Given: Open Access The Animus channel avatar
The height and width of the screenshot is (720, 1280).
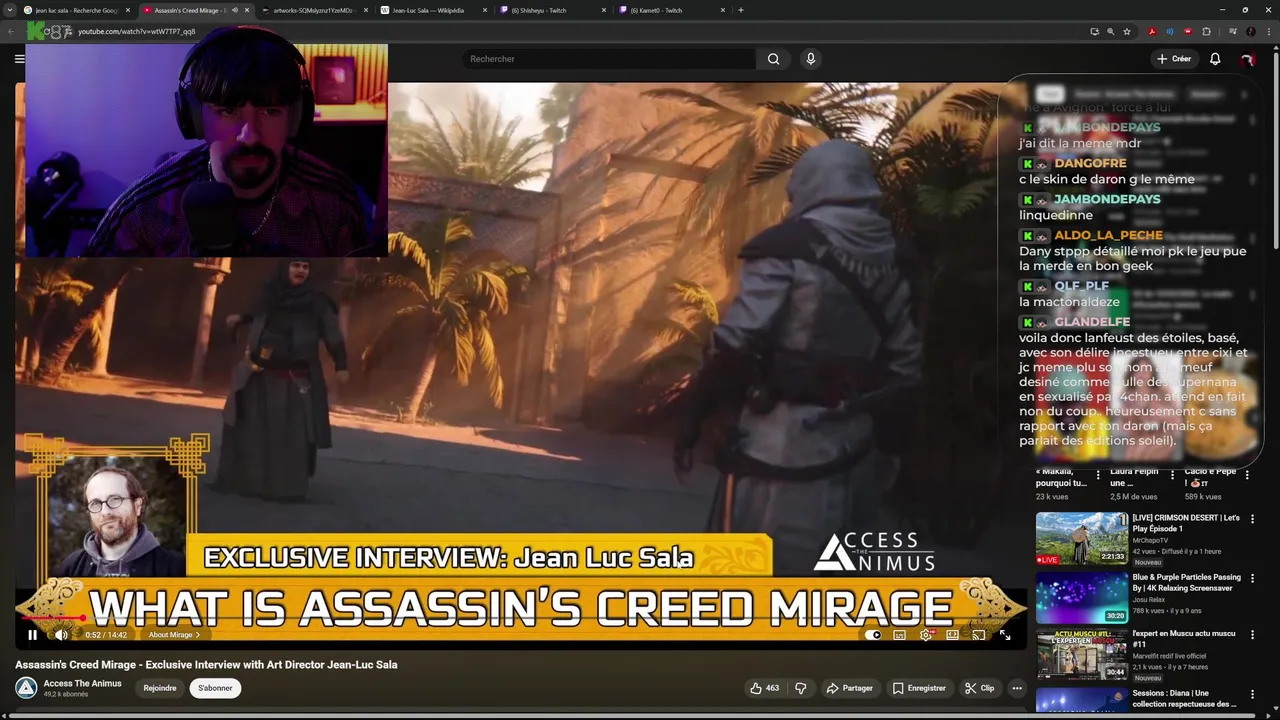Looking at the screenshot, I should coord(26,688).
